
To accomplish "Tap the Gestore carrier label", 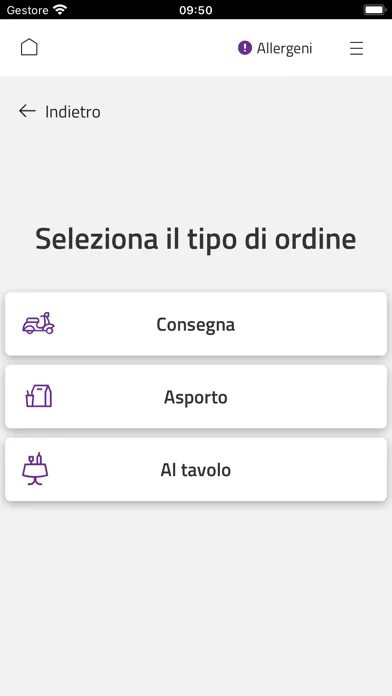I will pyautogui.click(x=27, y=10).
